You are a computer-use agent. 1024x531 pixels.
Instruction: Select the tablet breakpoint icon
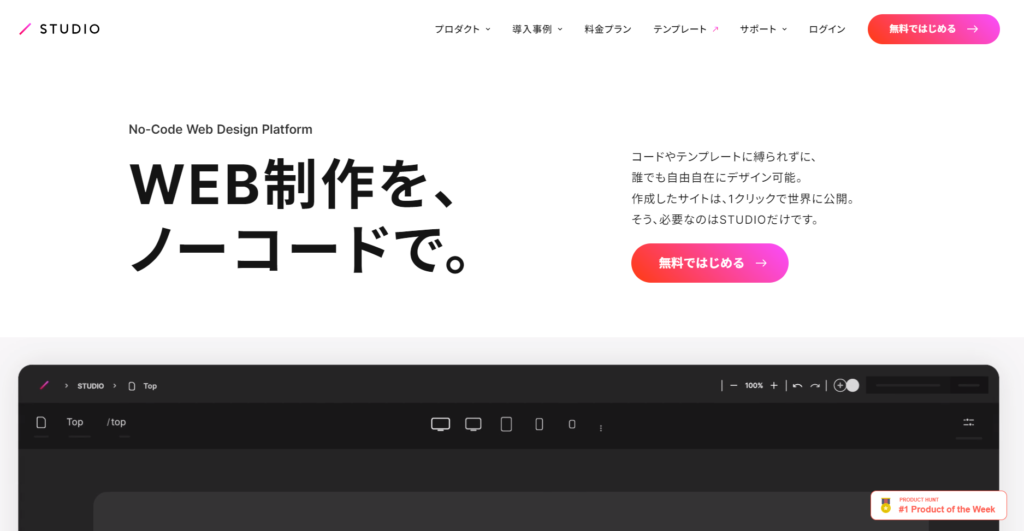coord(506,425)
